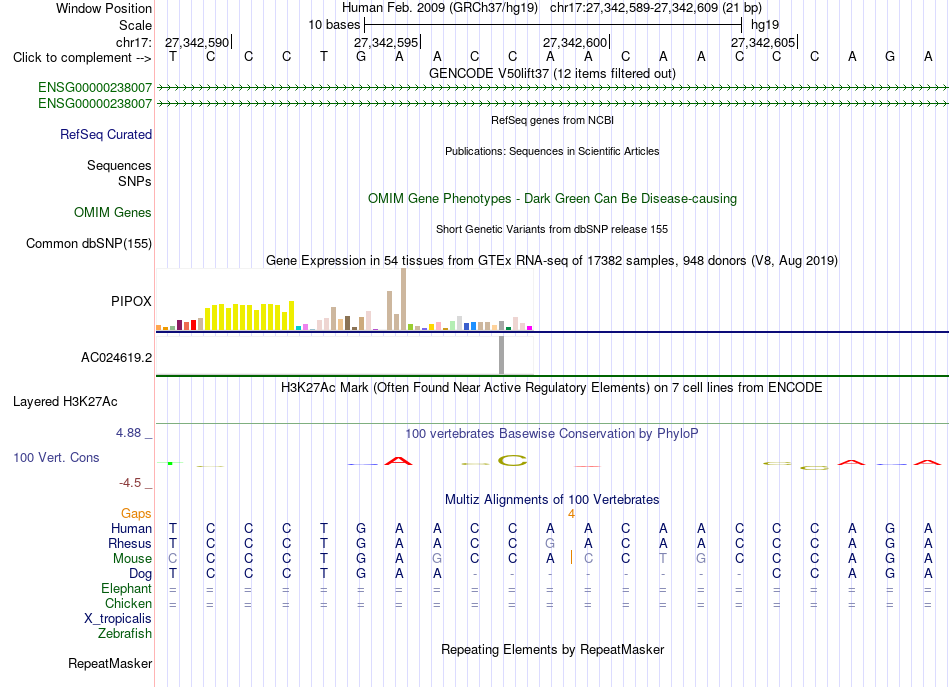Screen dimensions: 950x687
Task: Select the Rhesus species label
Action: (130, 543)
